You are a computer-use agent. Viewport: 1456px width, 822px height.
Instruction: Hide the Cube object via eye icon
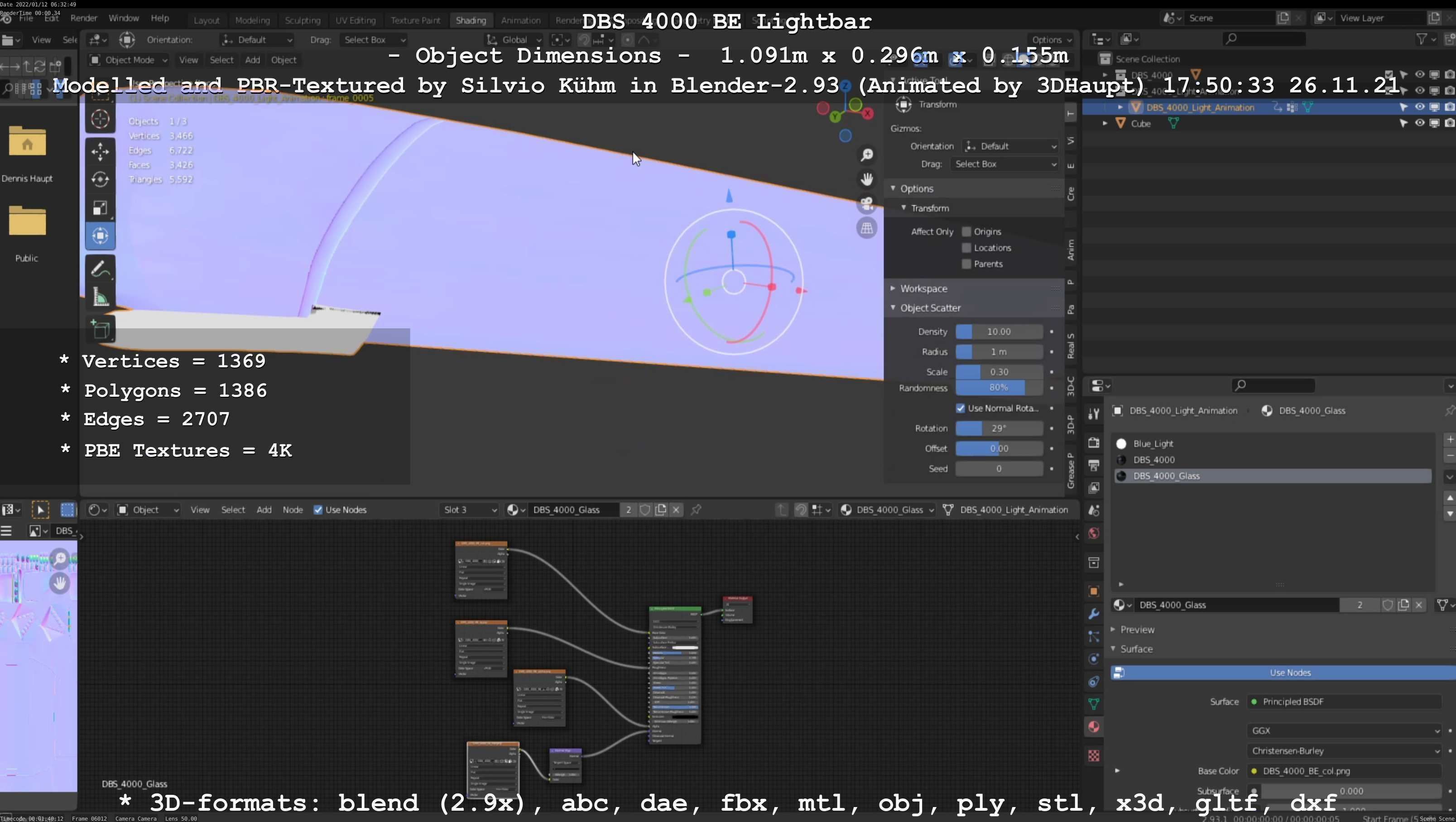(1419, 123)
